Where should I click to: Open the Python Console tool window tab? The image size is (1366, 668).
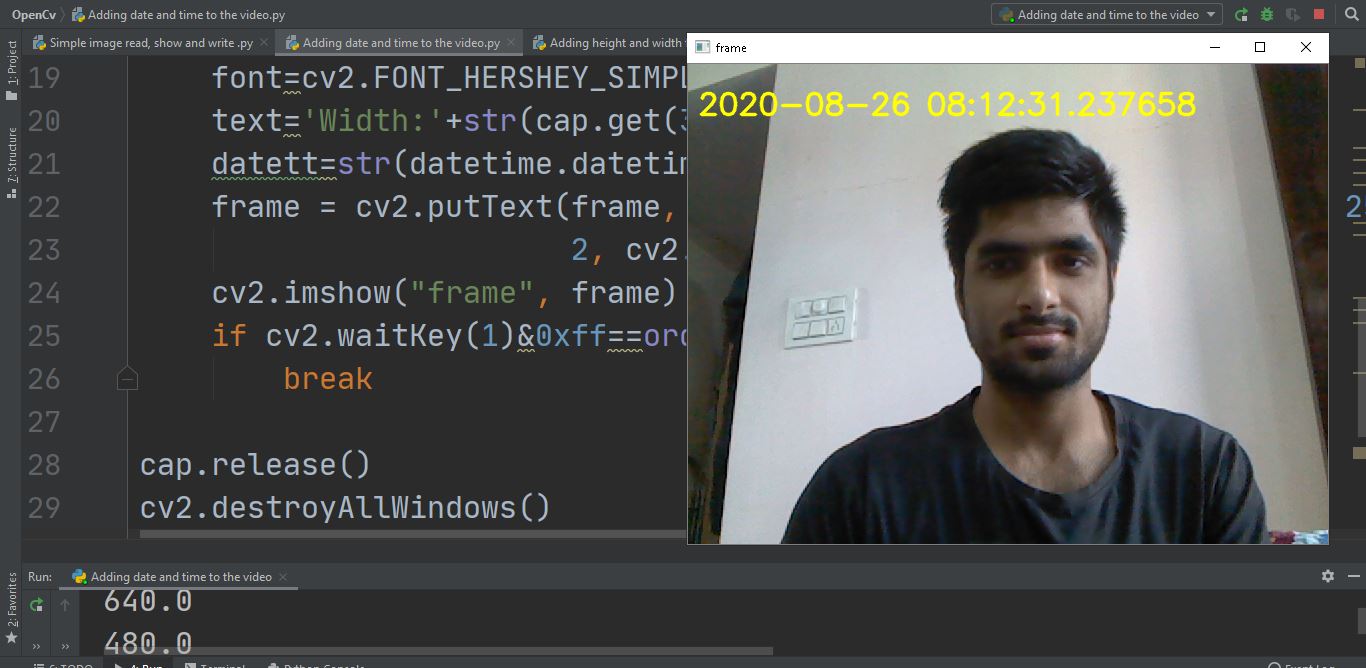[x=316, y=665]
